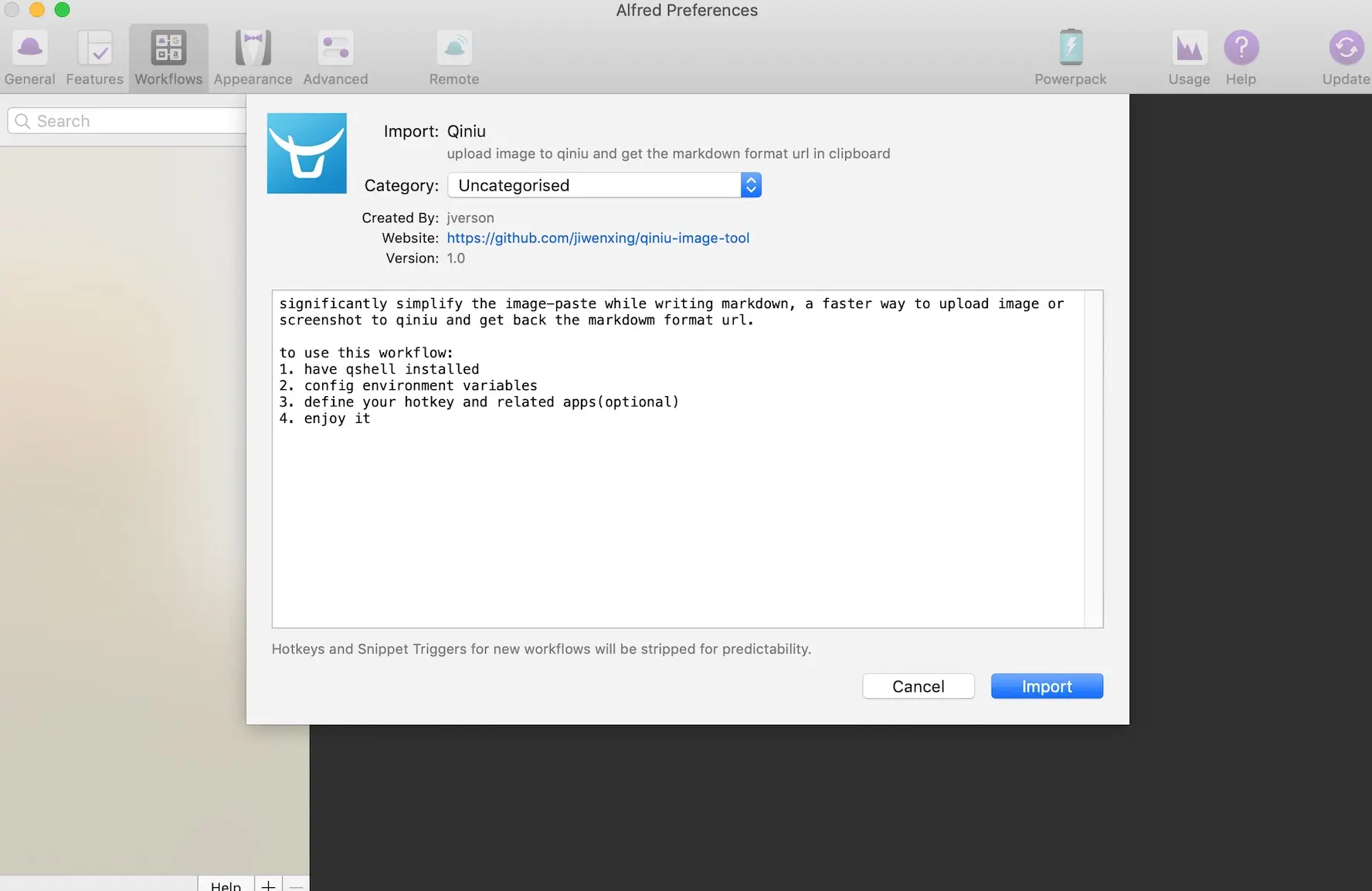Click the Import button
Screen dimensions: 1372x891
pyautogui.click(x=1047, y=686)
